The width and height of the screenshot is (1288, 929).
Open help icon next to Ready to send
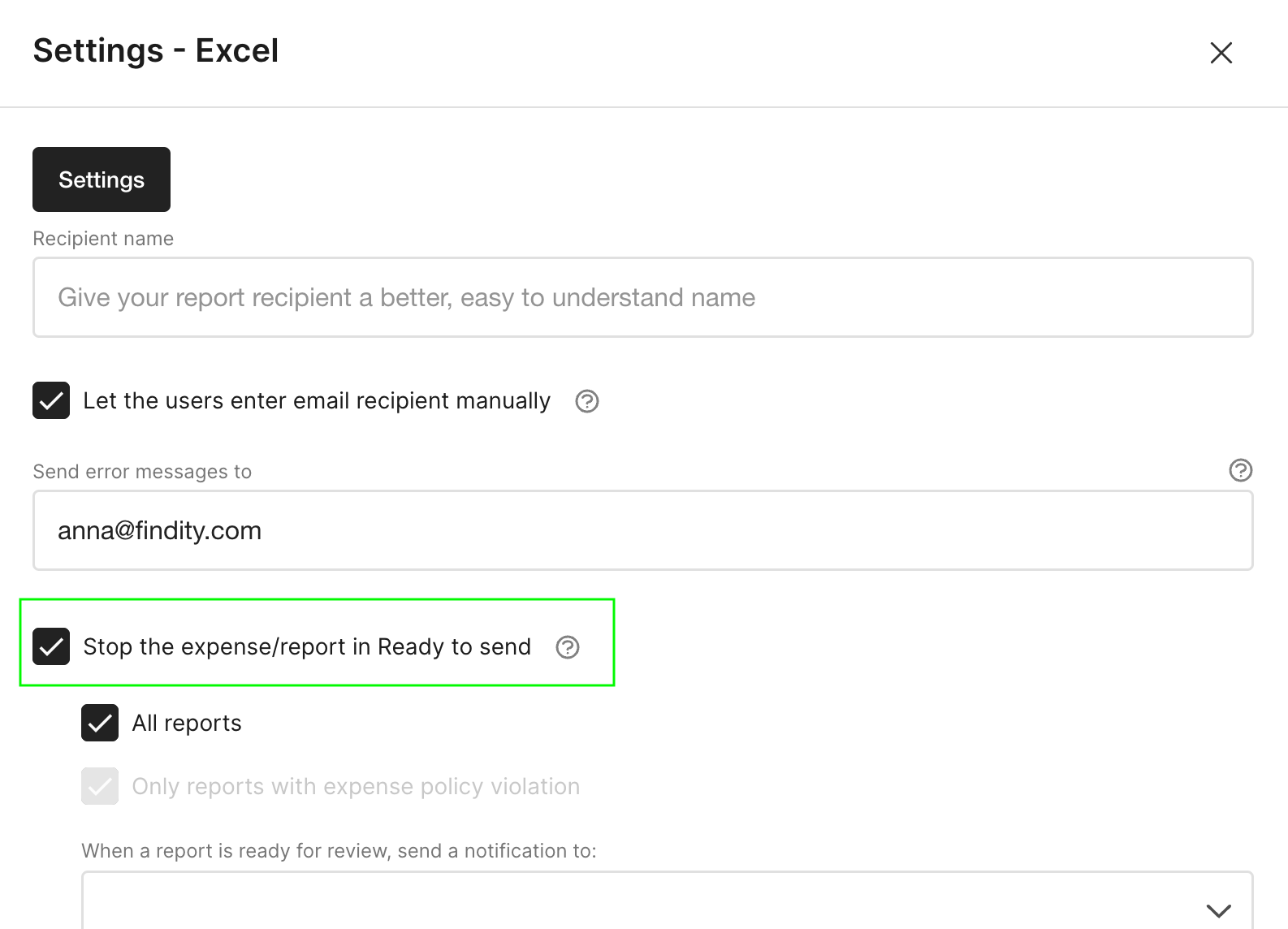coord(568,647)
